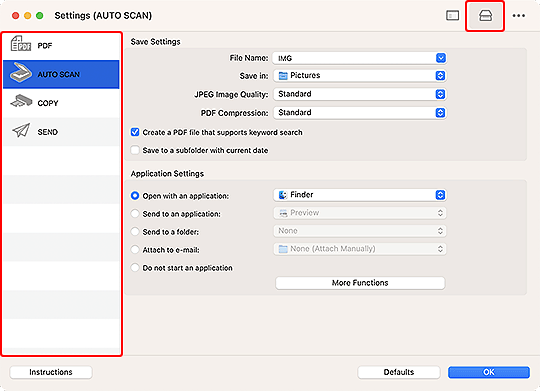The height and width of the screenshot is (391, 540).
Task: Select Open with an application radio button
Action: tap(135, 196)
